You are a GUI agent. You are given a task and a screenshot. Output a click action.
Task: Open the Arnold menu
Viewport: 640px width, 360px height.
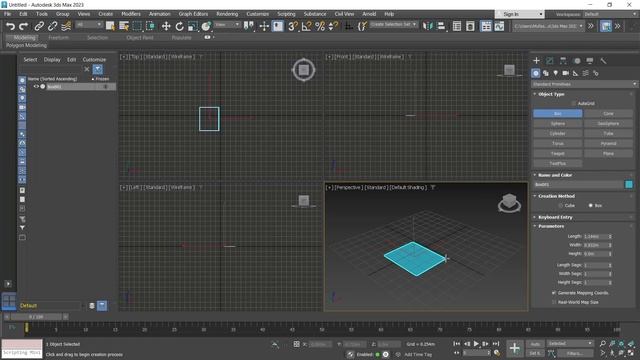(369, 14)
